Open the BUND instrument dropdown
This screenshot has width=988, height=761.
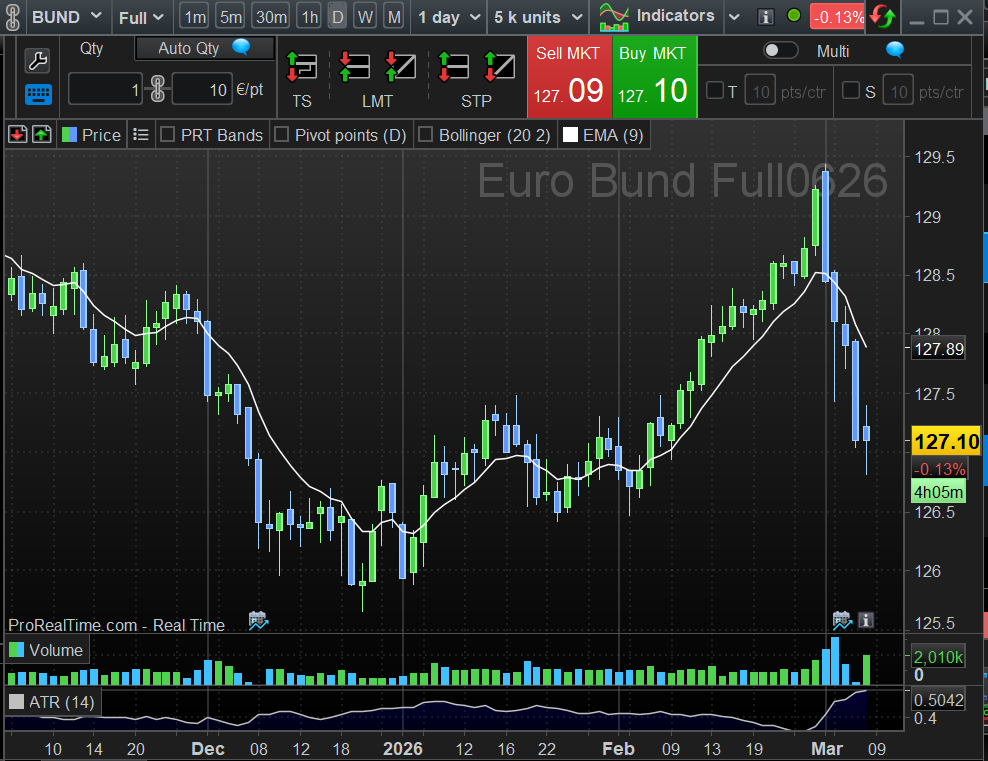coord(66,17)
